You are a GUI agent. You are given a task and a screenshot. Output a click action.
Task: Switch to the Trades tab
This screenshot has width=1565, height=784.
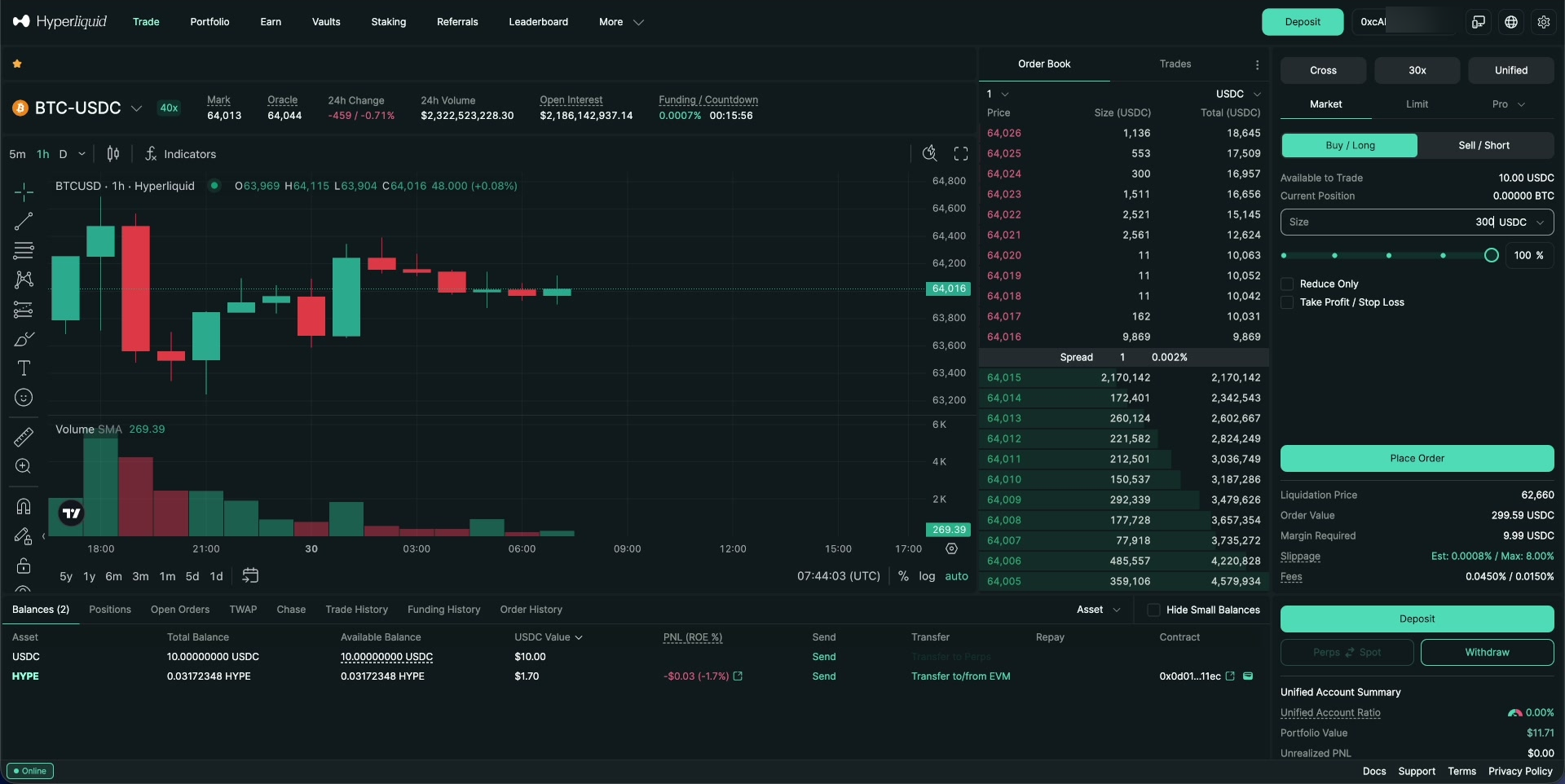[1175, 64]
